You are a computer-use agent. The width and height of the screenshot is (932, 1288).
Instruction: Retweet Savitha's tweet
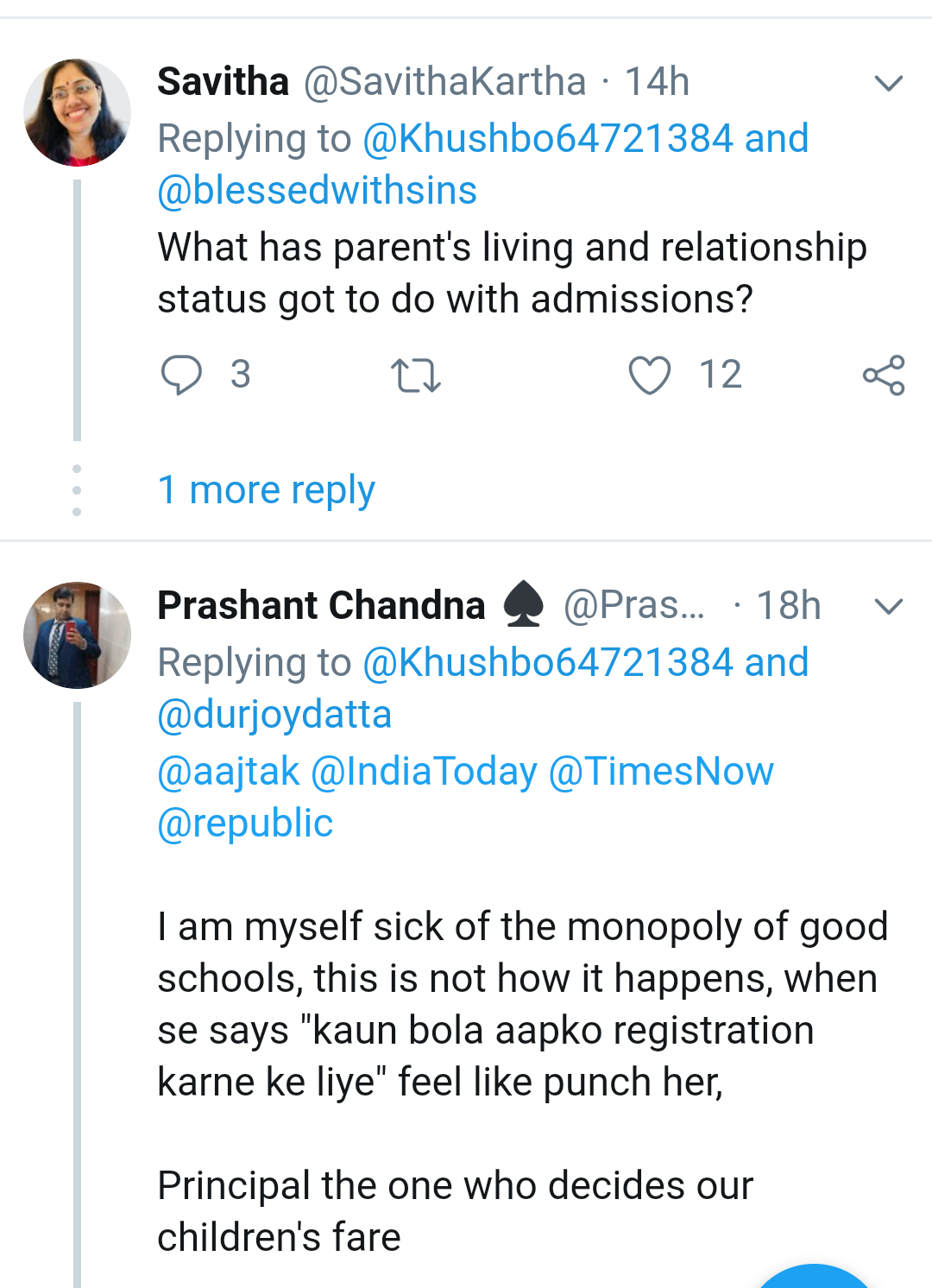[416, 376]
